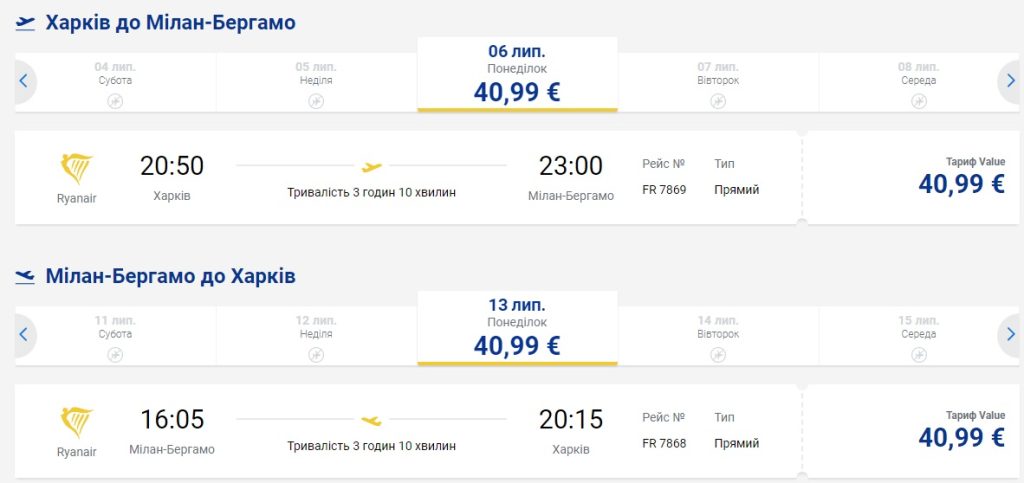Show earlier outbound dates with left arrow

(x=24, y=82)
